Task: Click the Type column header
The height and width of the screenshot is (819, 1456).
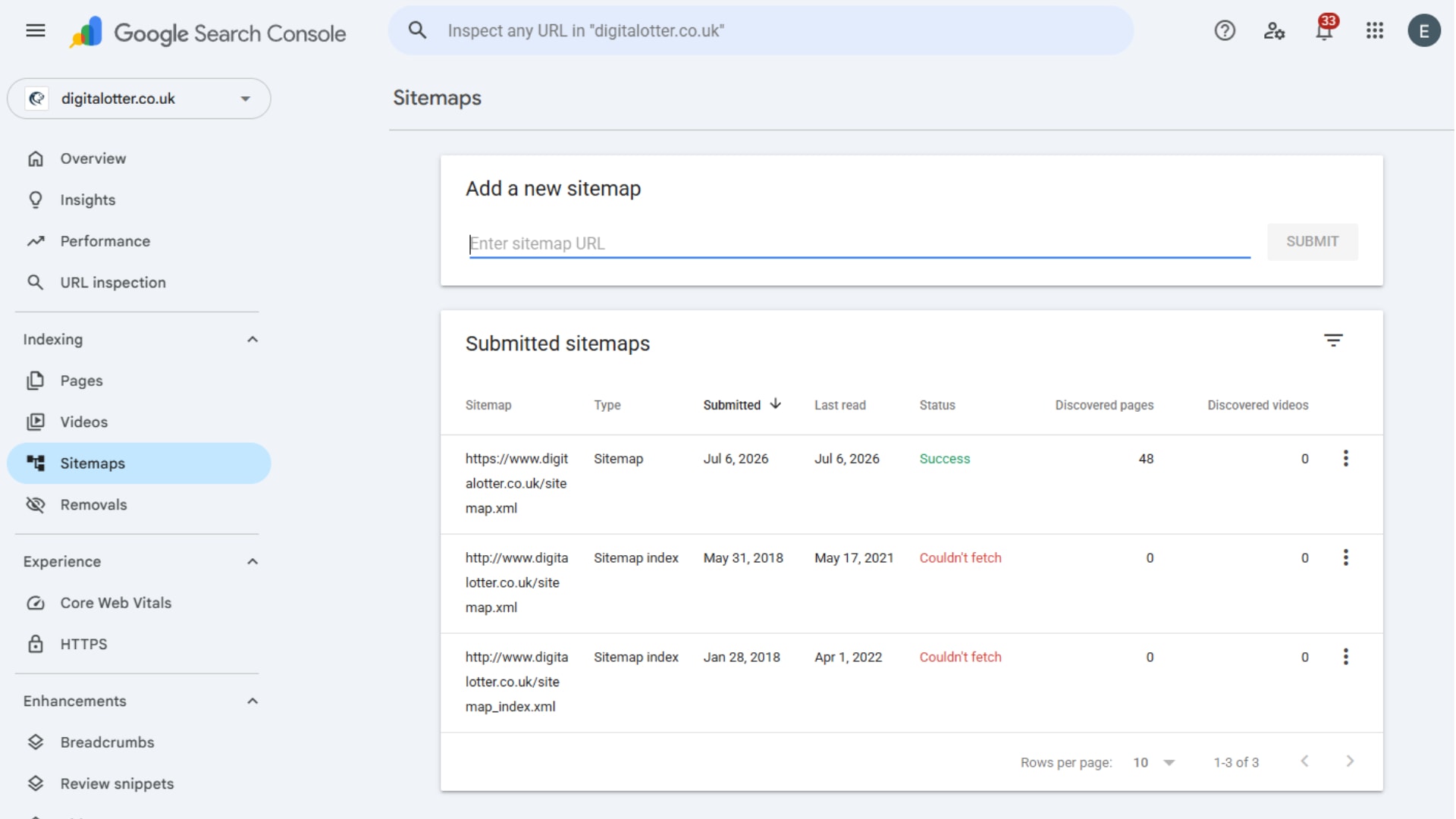Action: [x=607, y=405]
